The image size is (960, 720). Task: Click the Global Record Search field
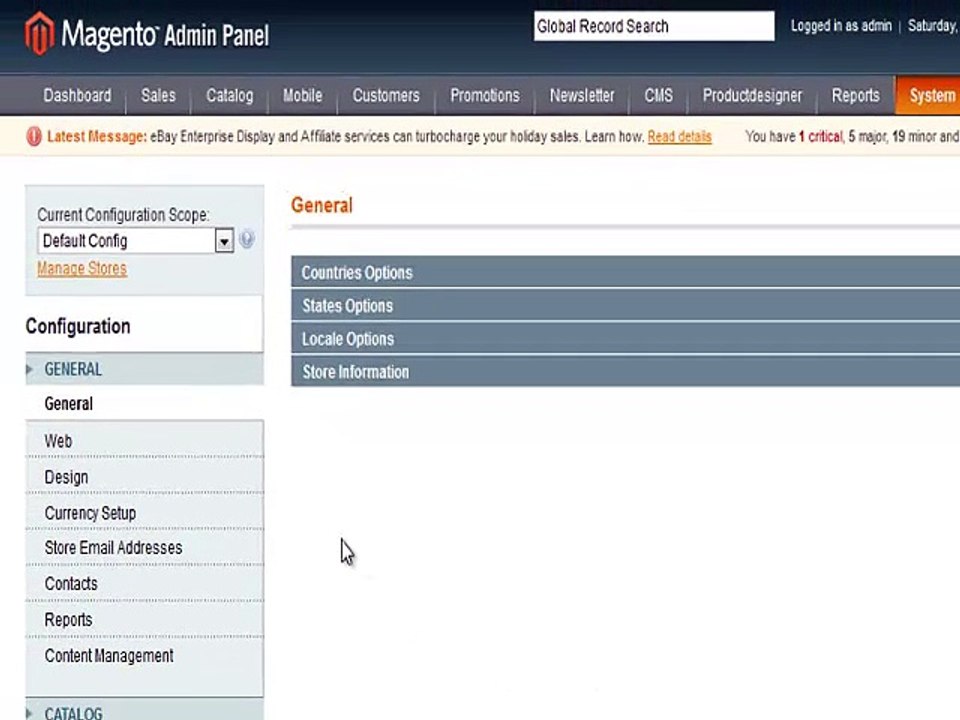[654, 26]
